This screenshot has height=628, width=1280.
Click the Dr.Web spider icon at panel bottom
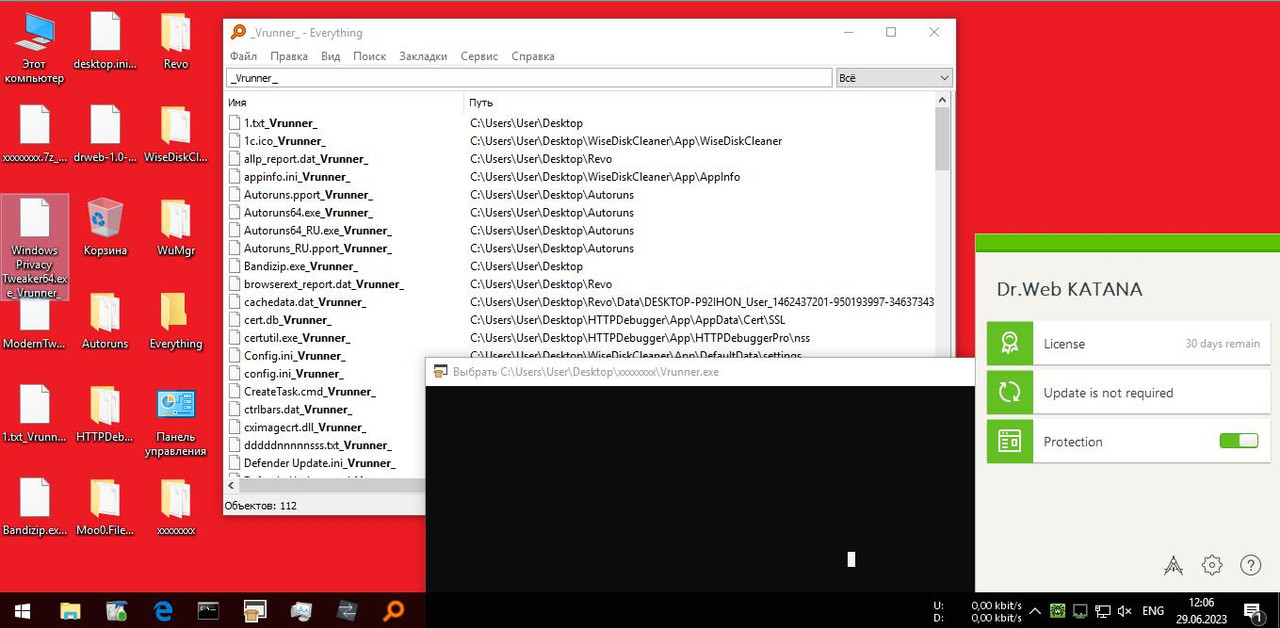point(1173,565)
